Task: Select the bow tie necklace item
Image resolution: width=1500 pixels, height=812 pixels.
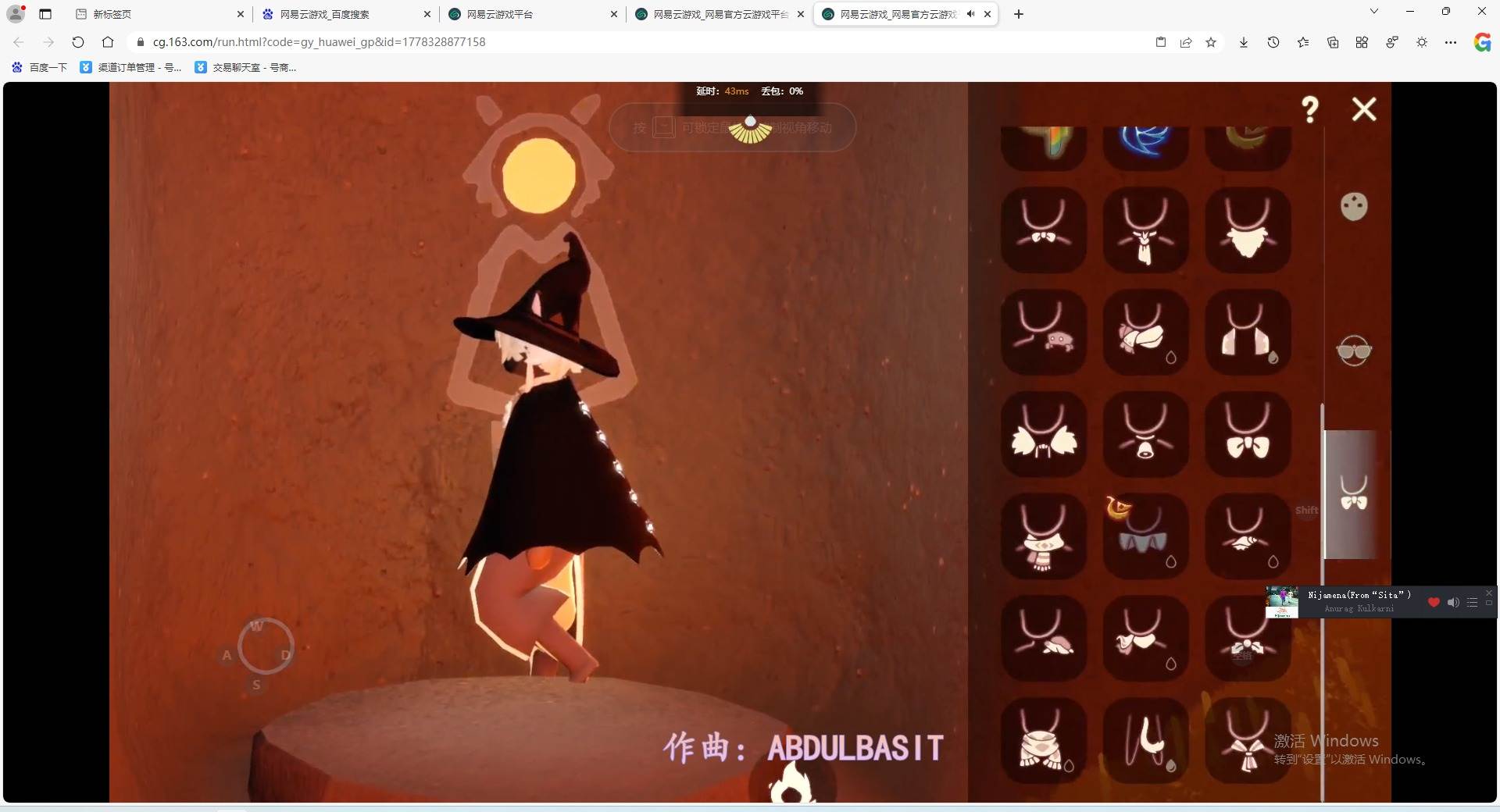Action: (x=1044, y=230)
